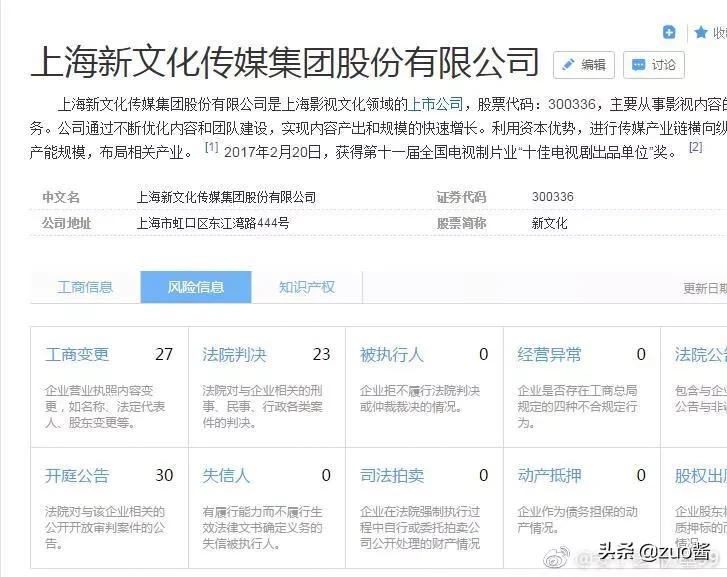Viewport: 727px width, 577px height.
Task: Click the star favorite icon
Action: pyautogui.click(x=701, y=32)
